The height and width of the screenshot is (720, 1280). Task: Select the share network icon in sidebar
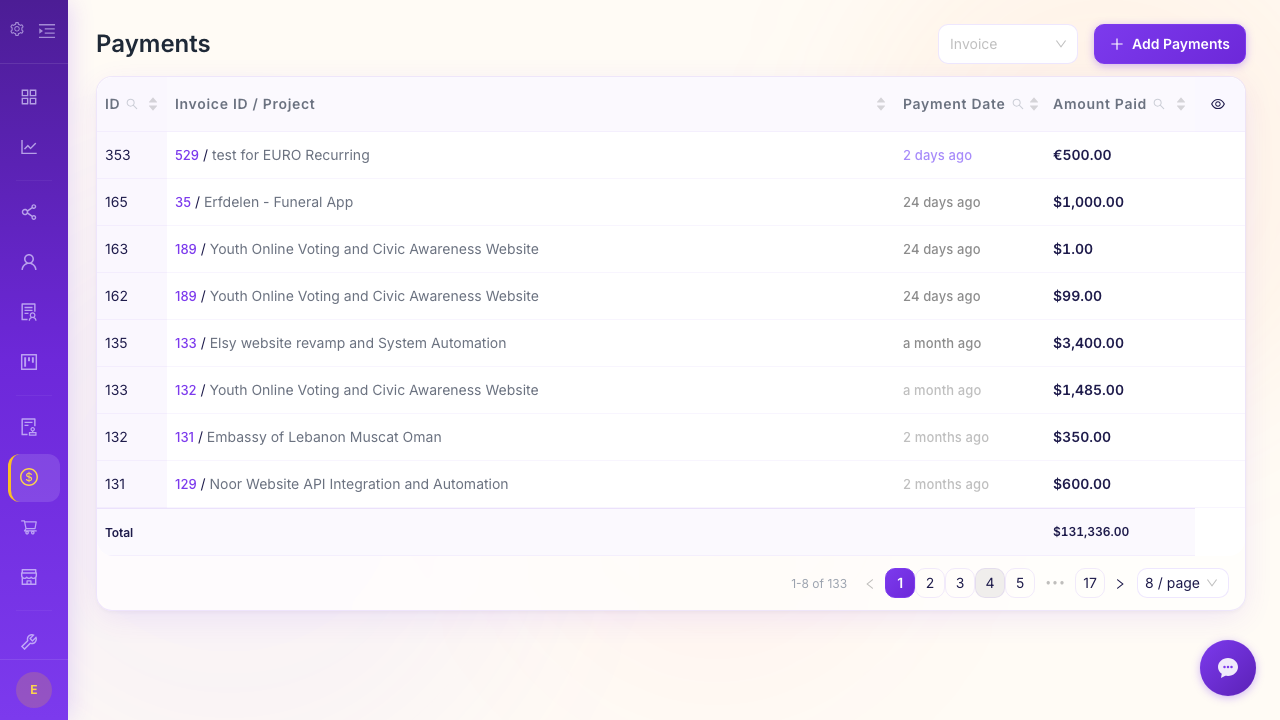coord(28,212)
